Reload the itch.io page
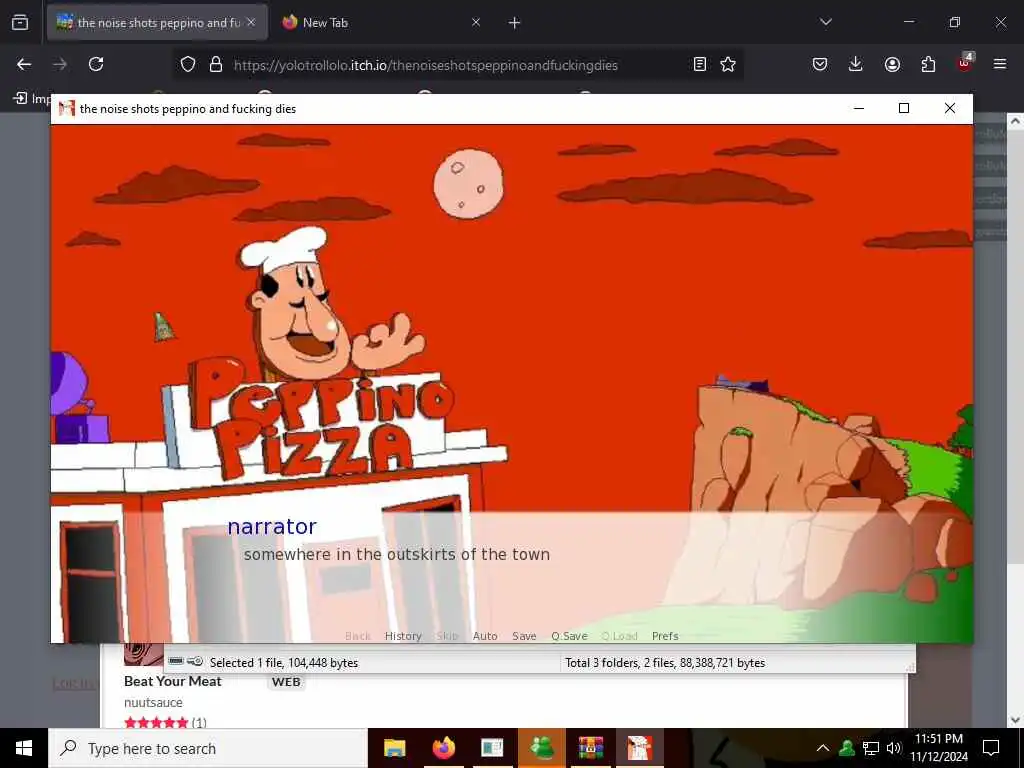This screenshot has width=1024, height=768. point(96,64)
